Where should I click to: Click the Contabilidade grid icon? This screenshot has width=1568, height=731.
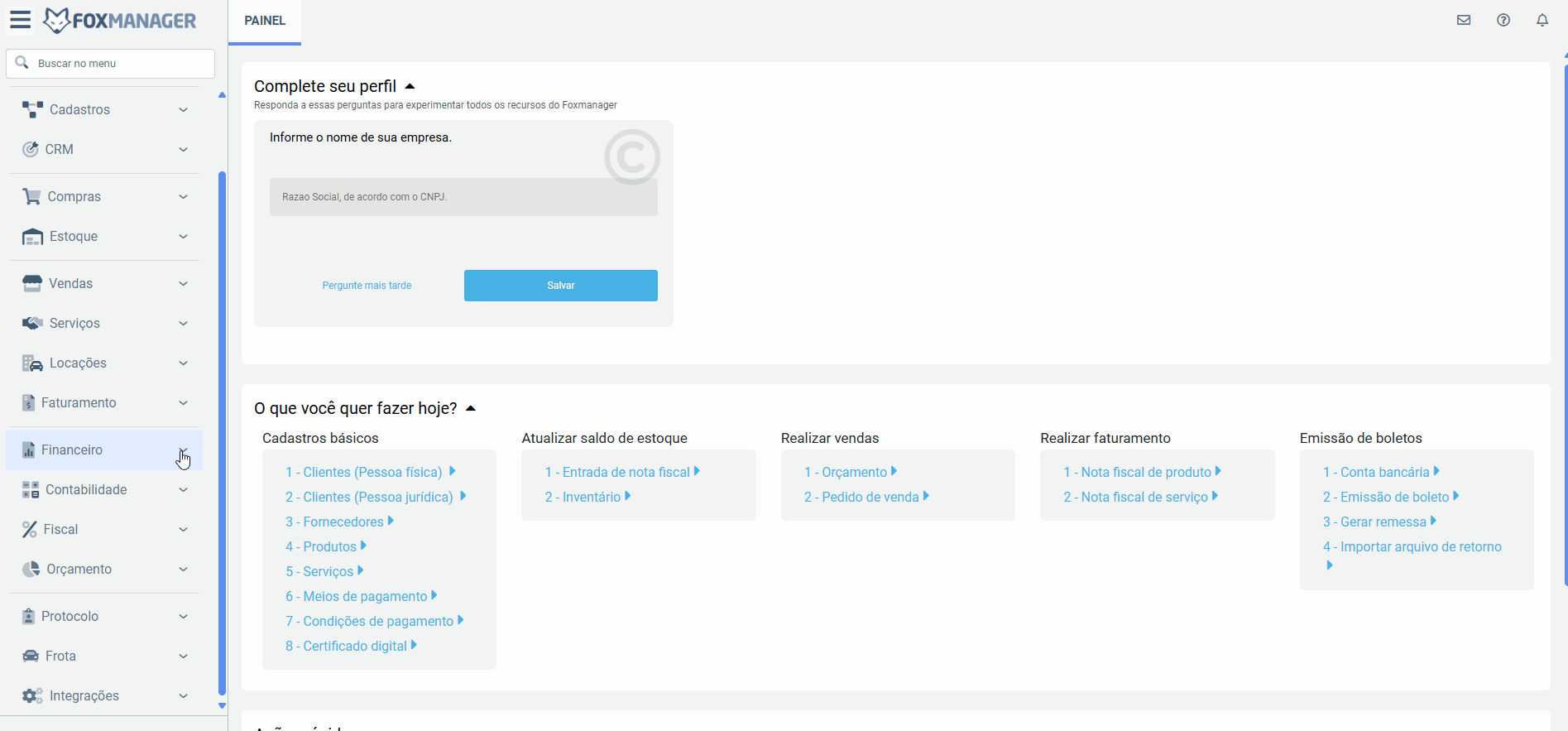tap(31, 489)
